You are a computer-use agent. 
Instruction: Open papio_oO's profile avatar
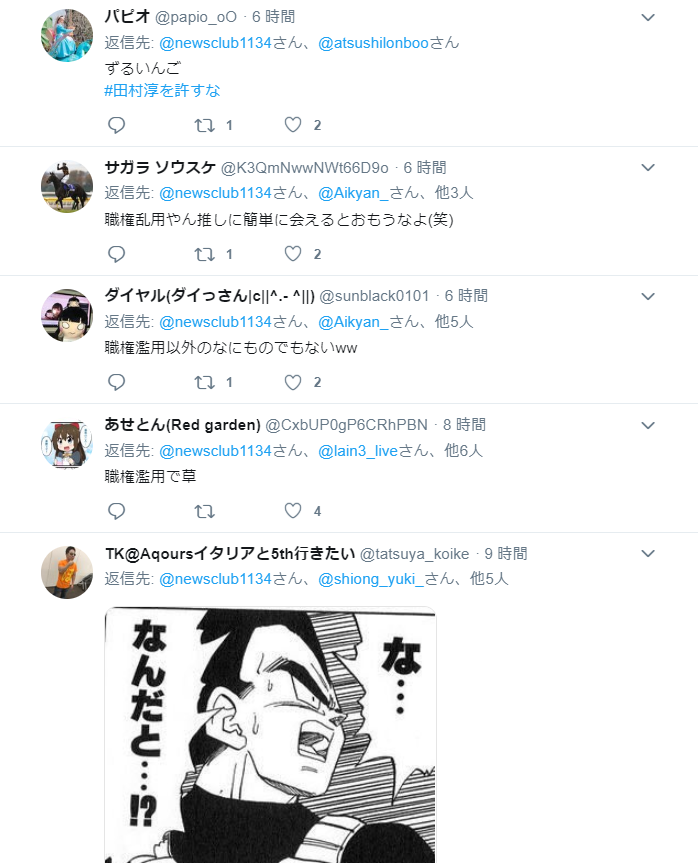coord(67,35)
